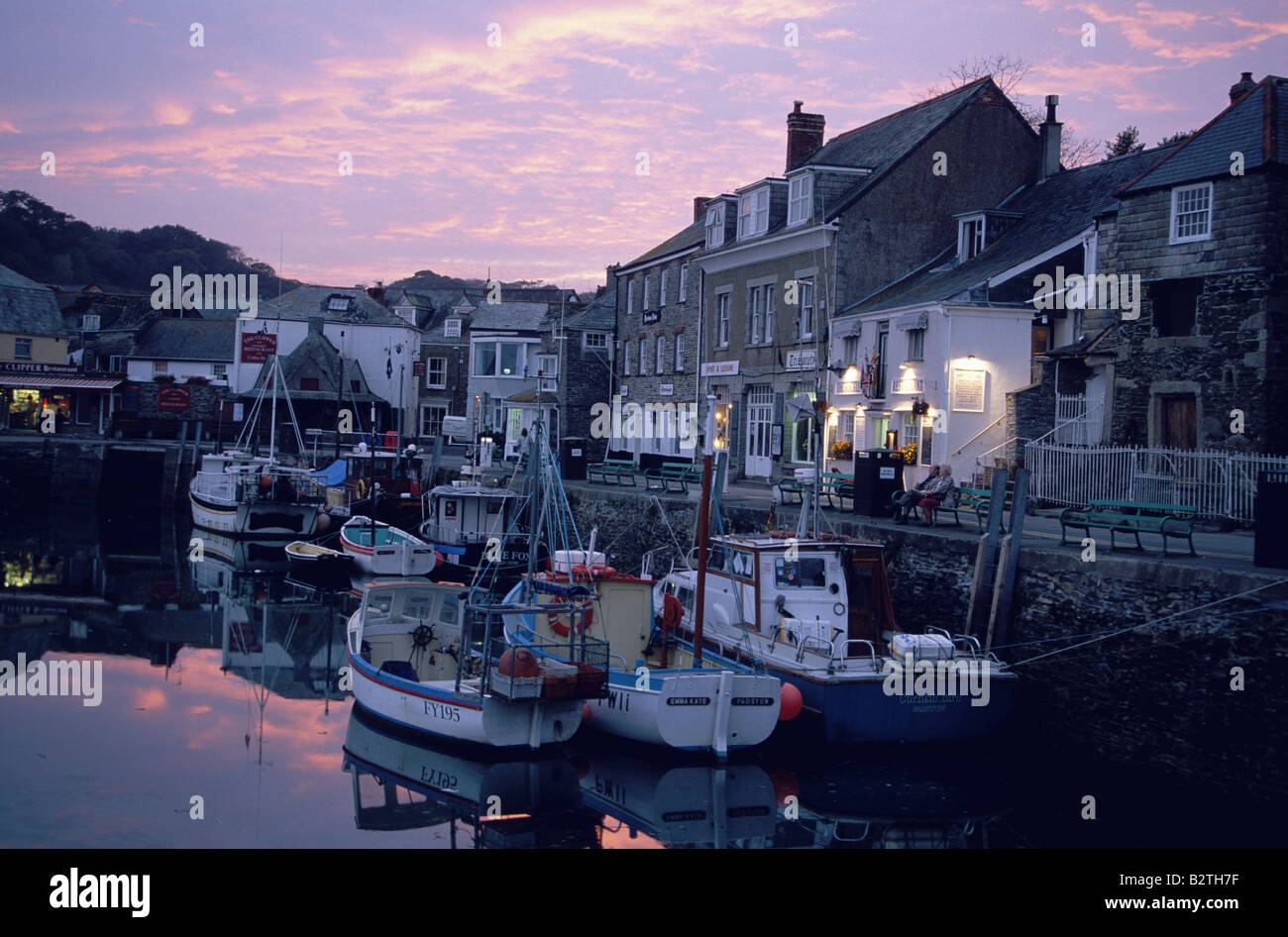Click the FY195 registration on the boat hull
1288x937 pixels.
(441, 710)
